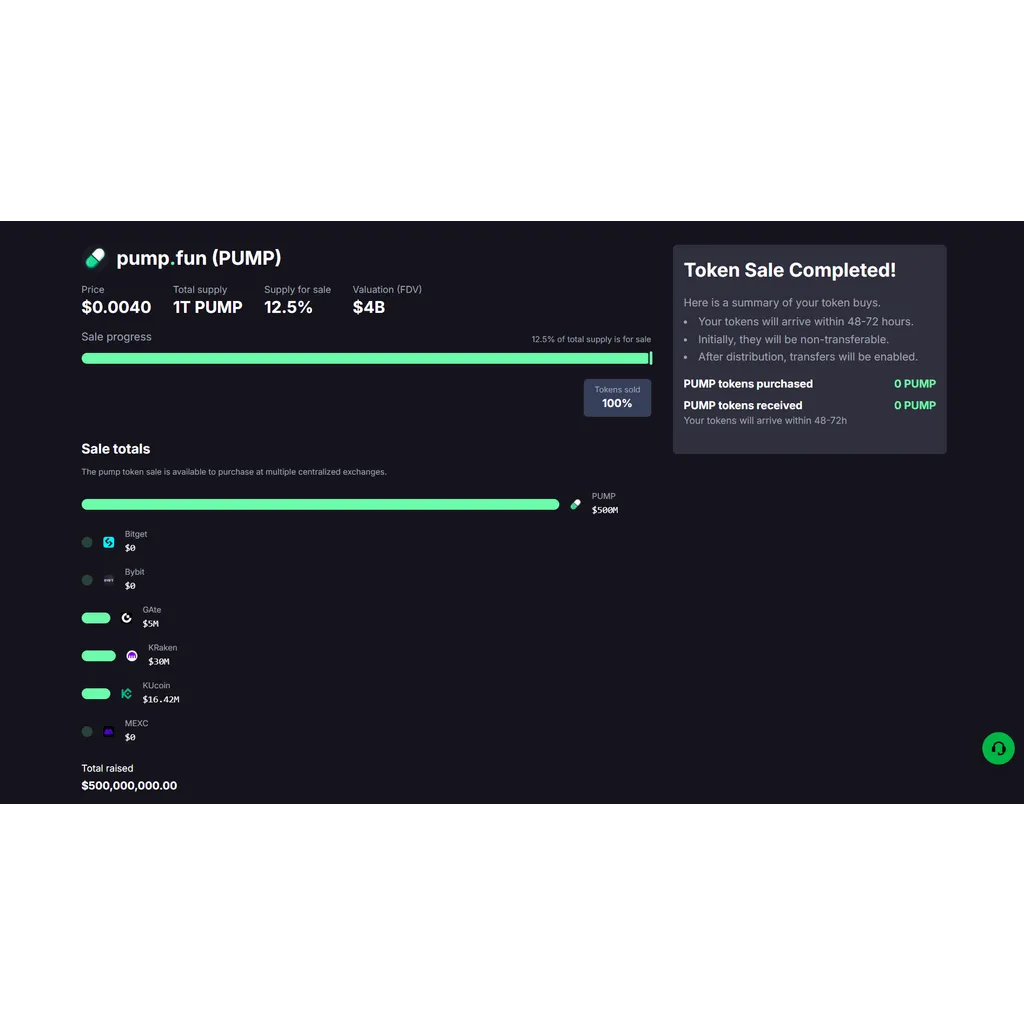Viewport: 1024px width, 1024px height.
Task: Click the KuCoin exchange icon
Action: coord(127,694)
